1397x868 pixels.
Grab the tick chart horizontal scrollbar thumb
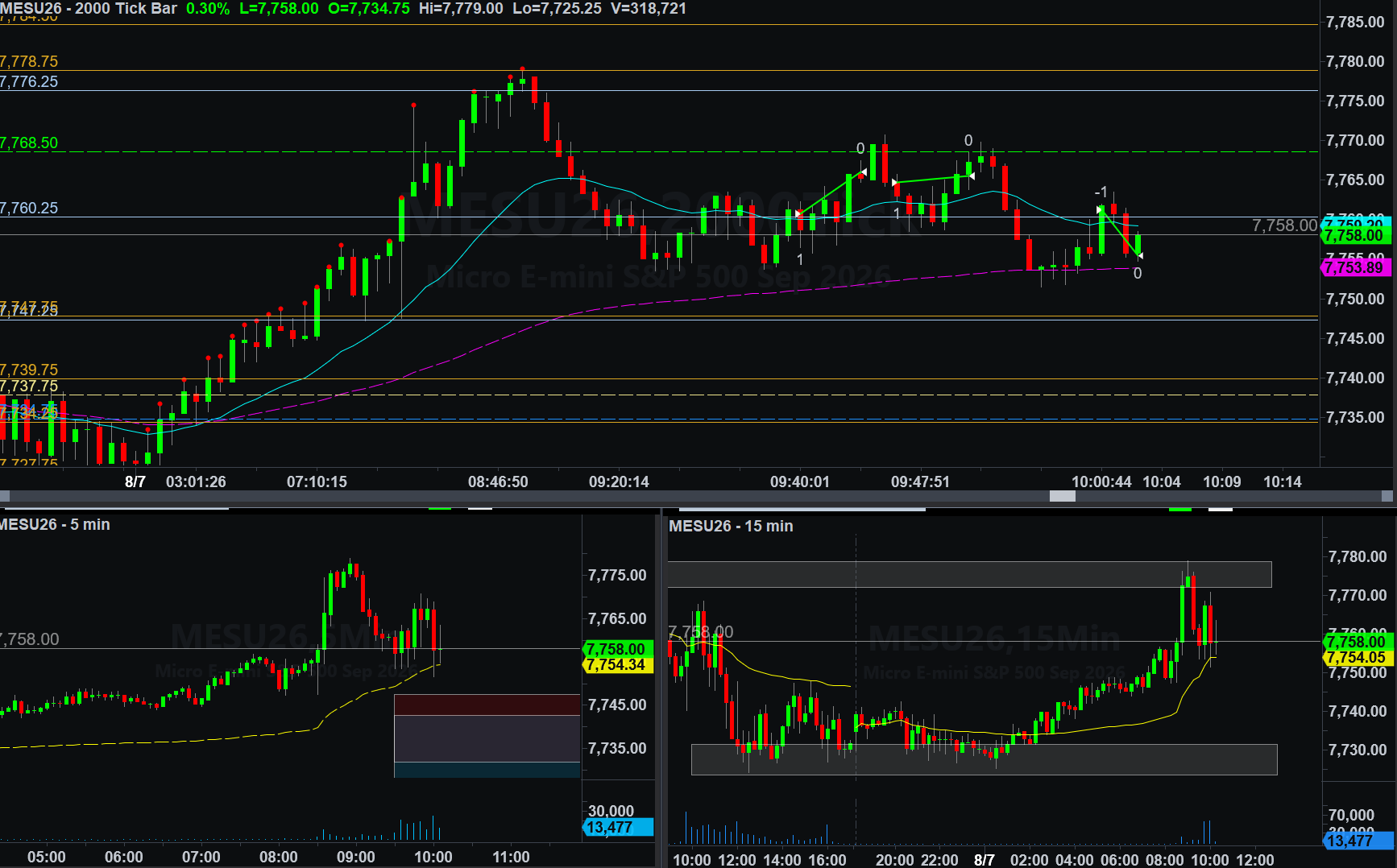pyautogui.click(x=1062, y=497)
